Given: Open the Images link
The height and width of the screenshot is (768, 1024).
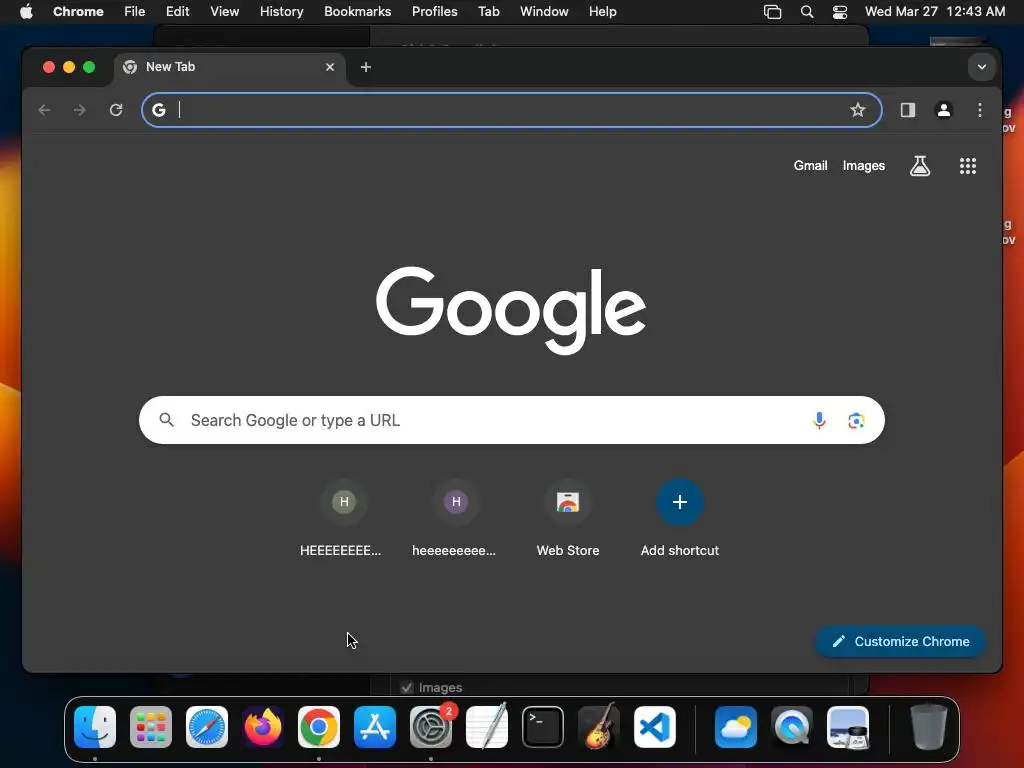Looking at the screenshot, I should point(863,166).
